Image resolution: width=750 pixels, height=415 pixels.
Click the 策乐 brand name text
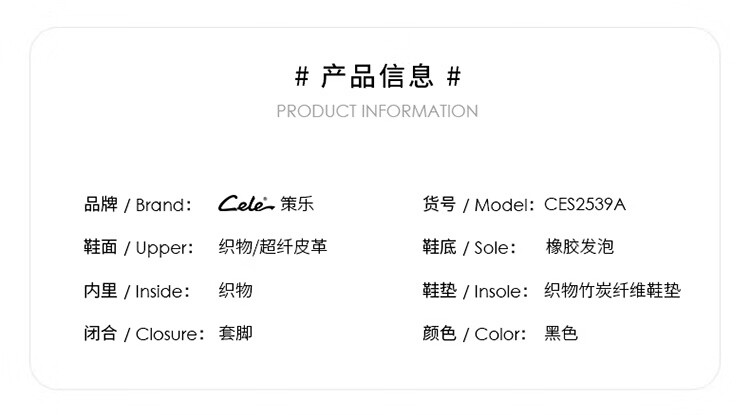(x=297, y=204)
